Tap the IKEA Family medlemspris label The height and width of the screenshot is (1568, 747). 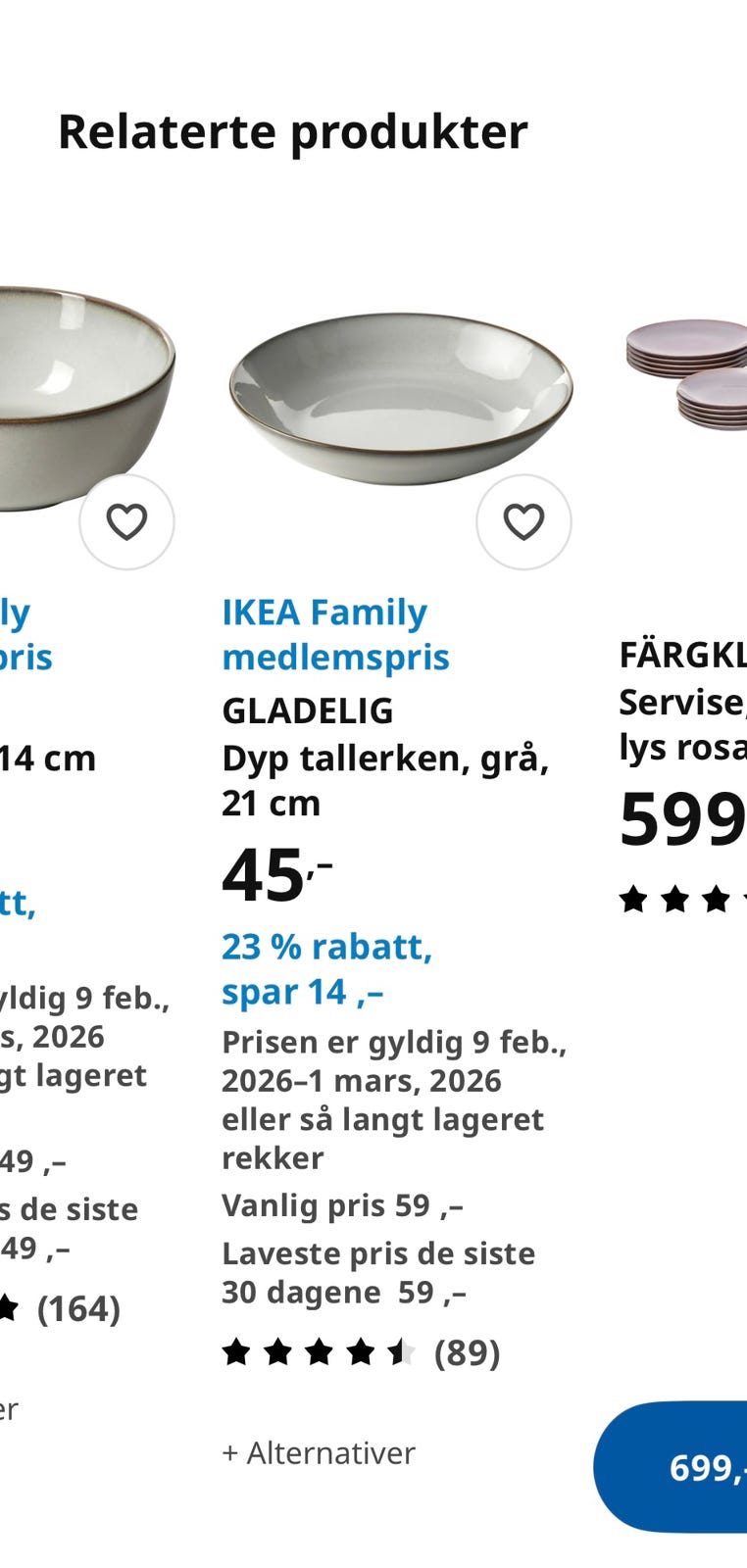pyautogui.click(x=335, y=634)
